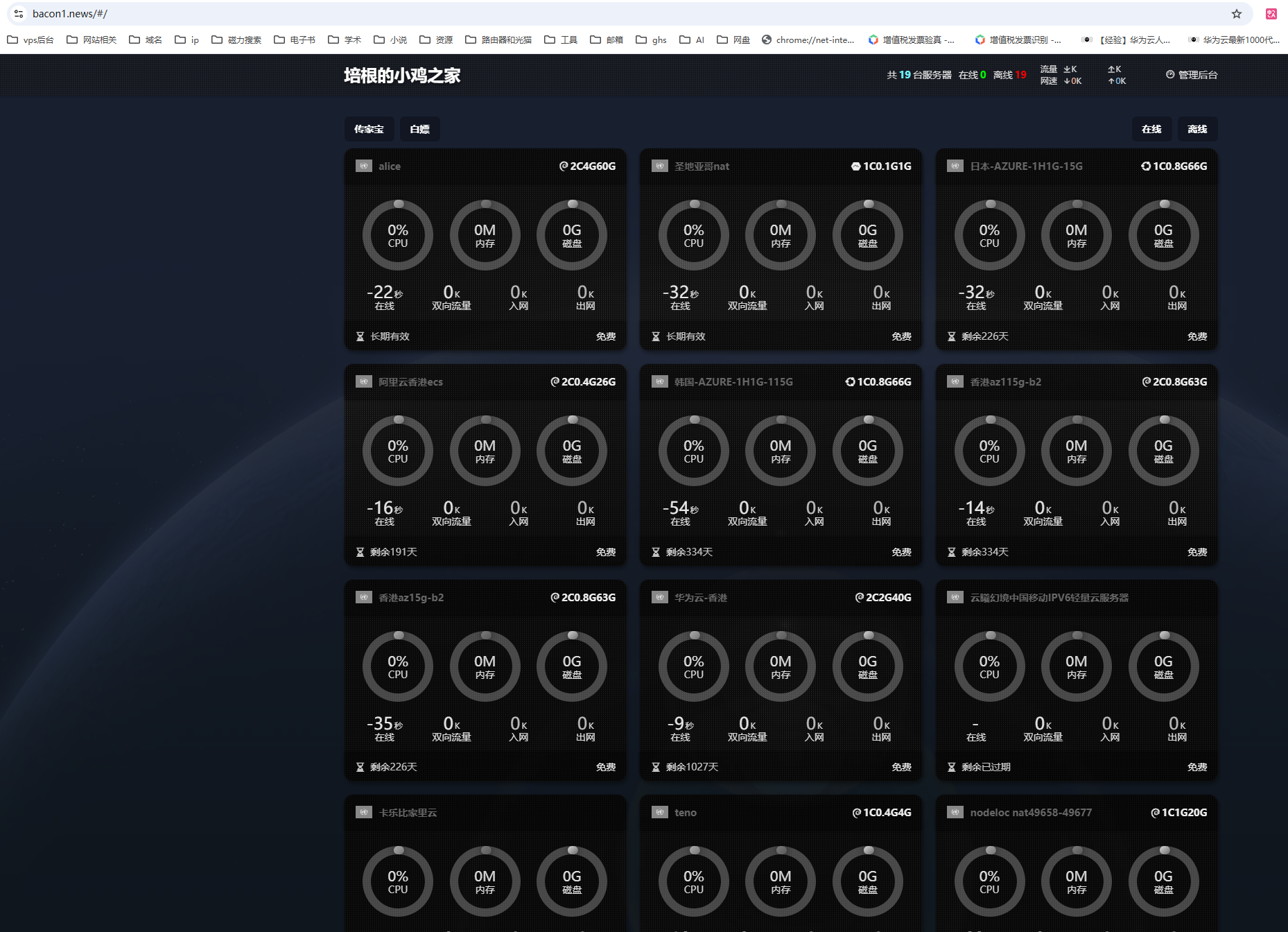The width and height of the screenshot is (1288, 932).
Task: Click flag icon on 阿里云香港ecs card
Action: 364,381
